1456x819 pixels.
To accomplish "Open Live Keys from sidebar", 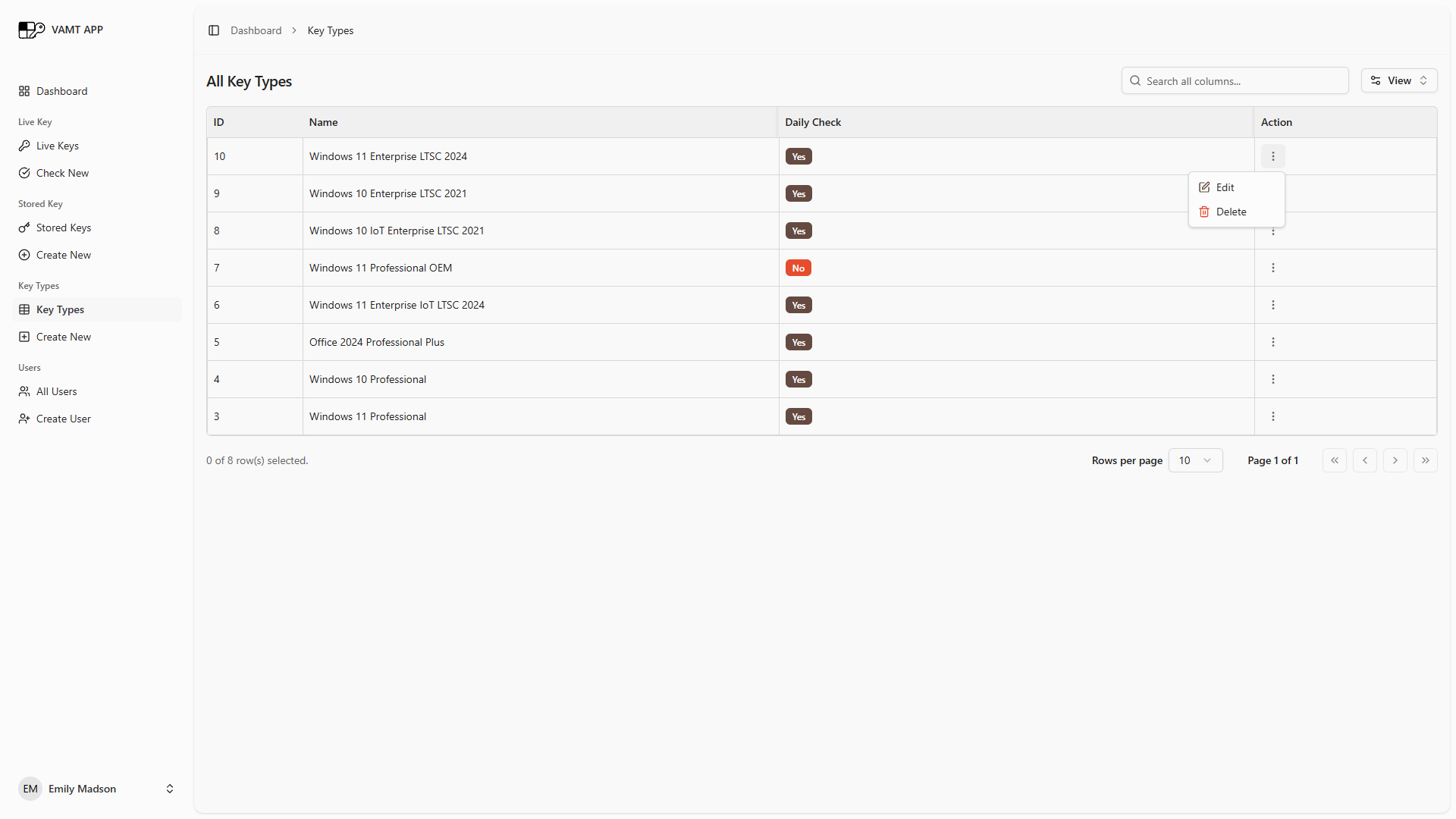I will pos(58,146).
